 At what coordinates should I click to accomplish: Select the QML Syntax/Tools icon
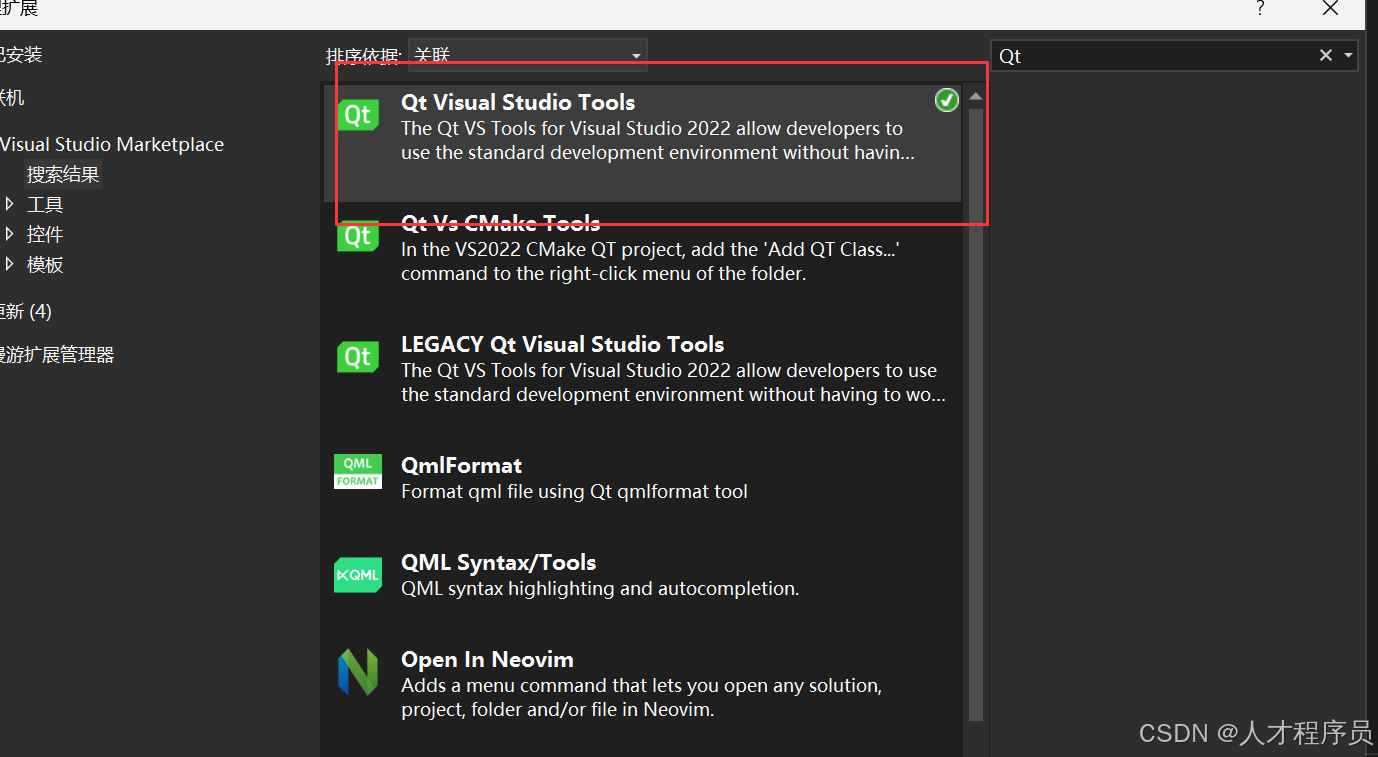point(358,575)
